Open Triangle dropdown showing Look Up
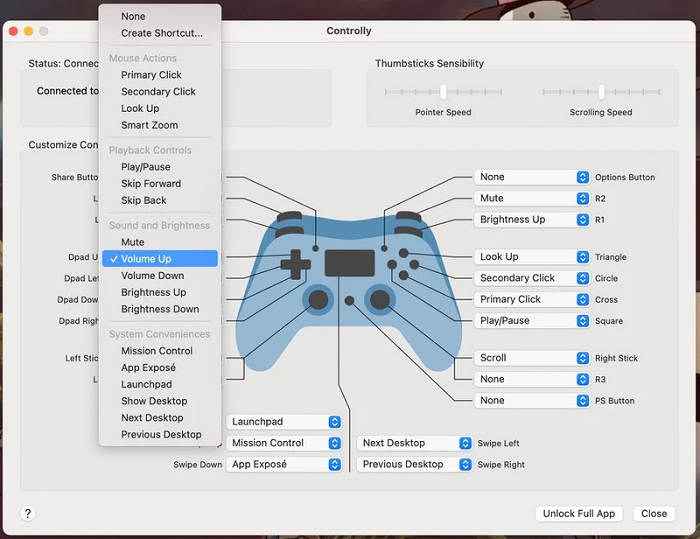The width and height of the screenshot is (700, 539). coord(532,257)
